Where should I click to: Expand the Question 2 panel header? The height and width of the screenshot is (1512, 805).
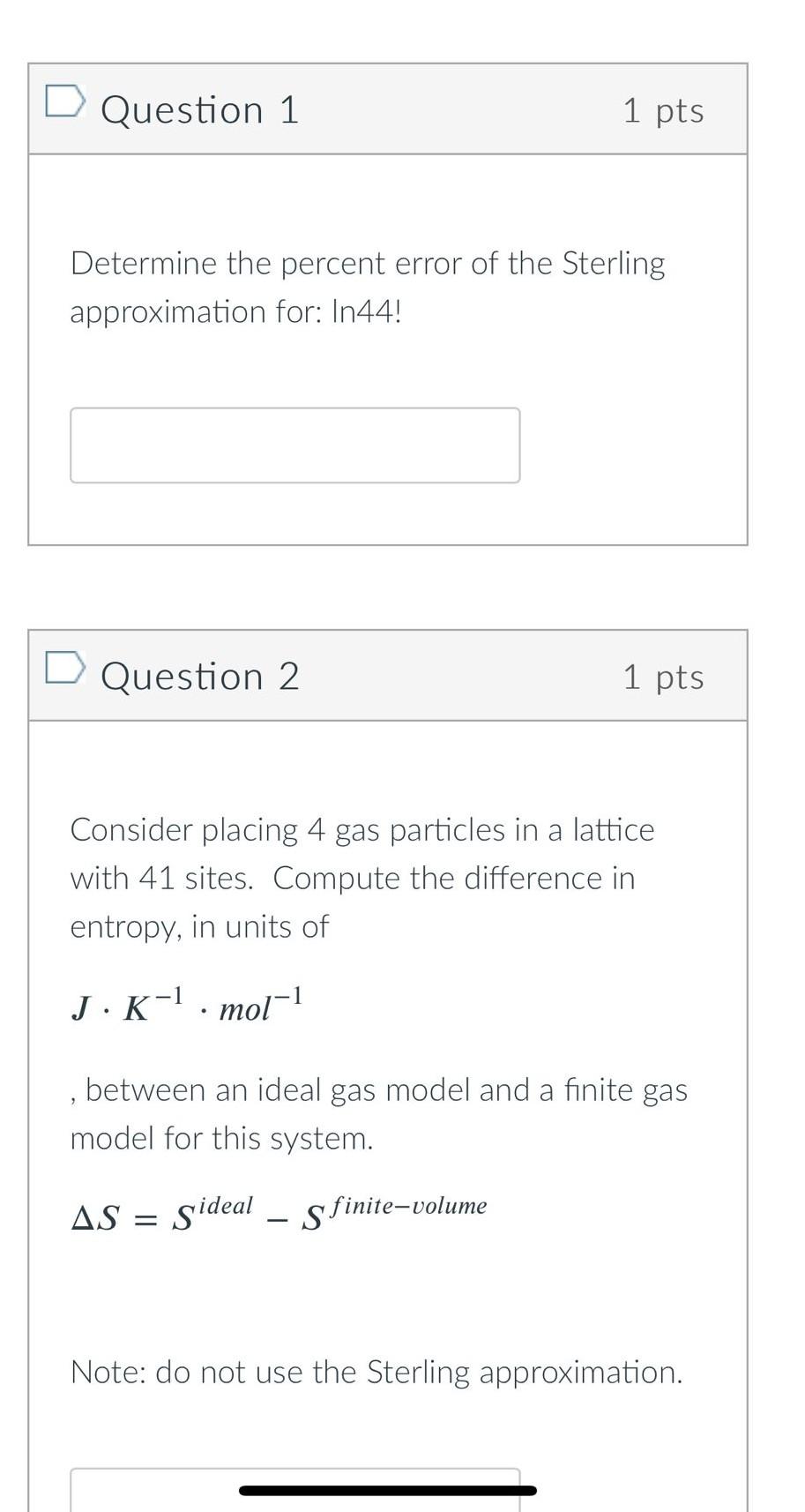pos(388,676)
